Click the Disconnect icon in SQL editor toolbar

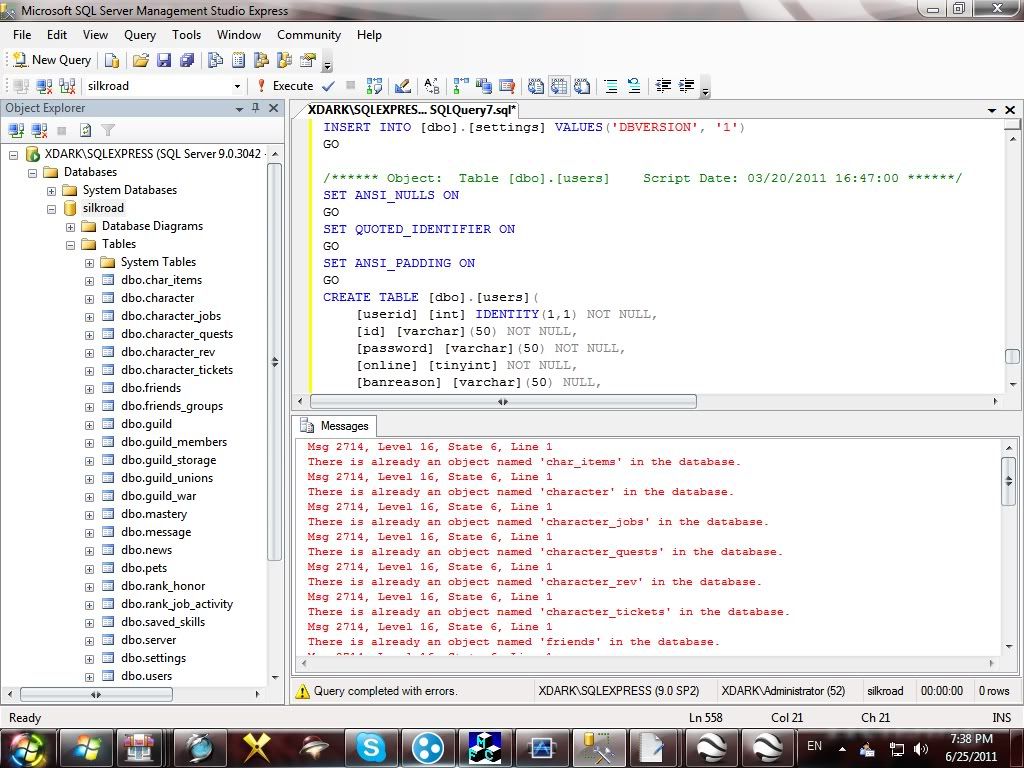pos(44,86)
